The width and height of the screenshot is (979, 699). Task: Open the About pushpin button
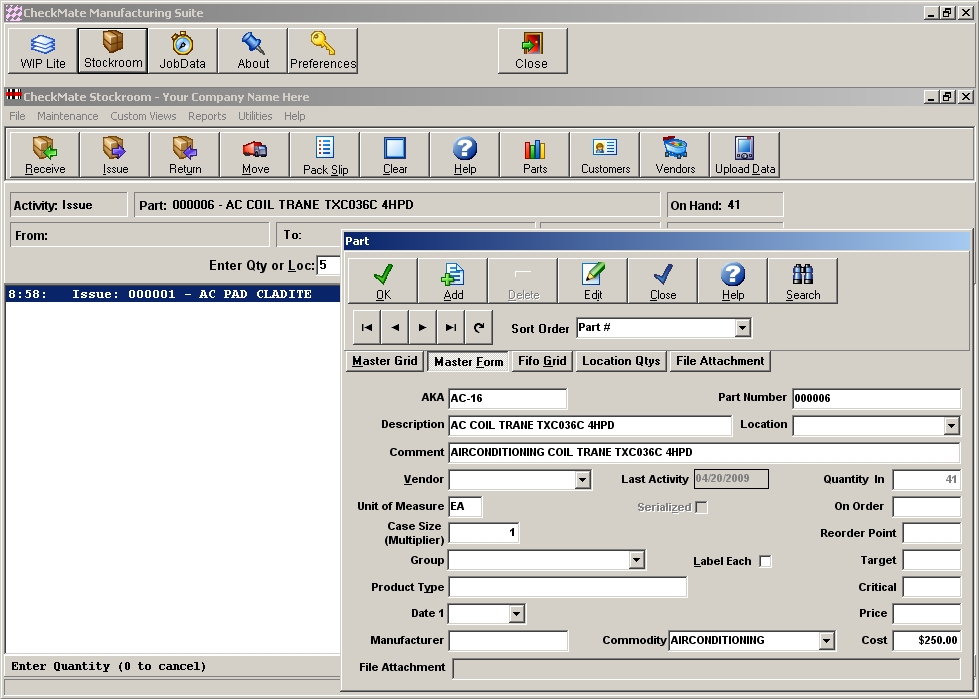coord(253,51)
